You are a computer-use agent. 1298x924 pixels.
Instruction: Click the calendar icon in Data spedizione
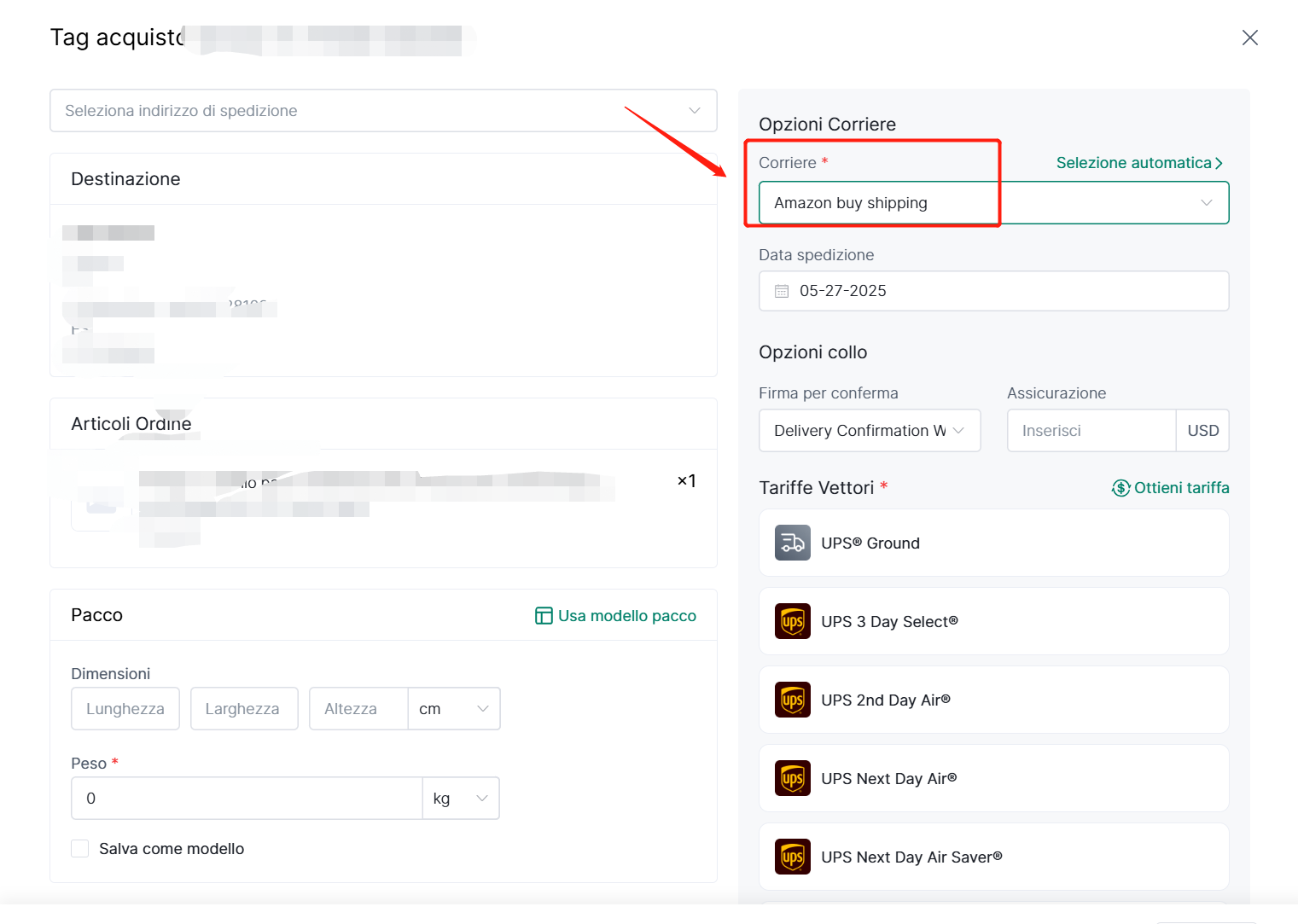(x=782, y=291)
